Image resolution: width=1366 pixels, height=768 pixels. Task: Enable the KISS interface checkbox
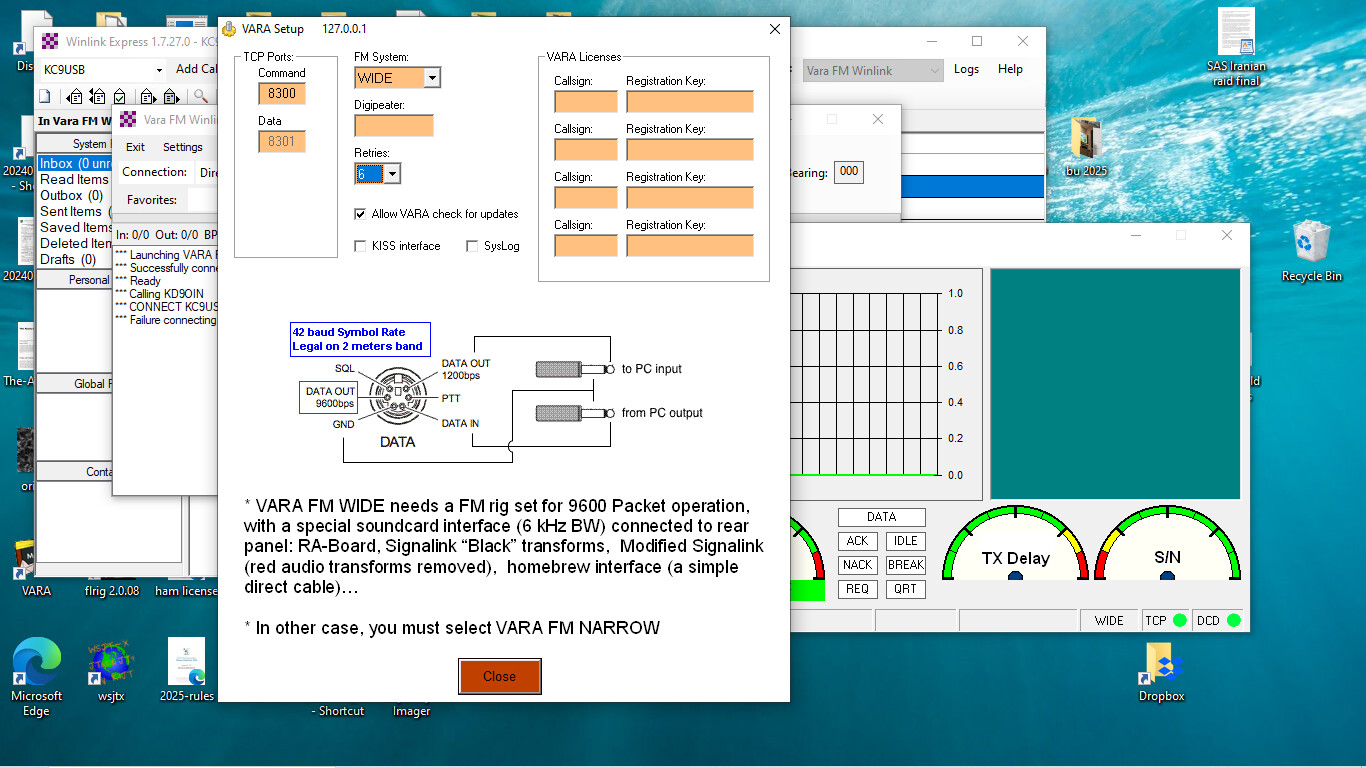point(361,246)
